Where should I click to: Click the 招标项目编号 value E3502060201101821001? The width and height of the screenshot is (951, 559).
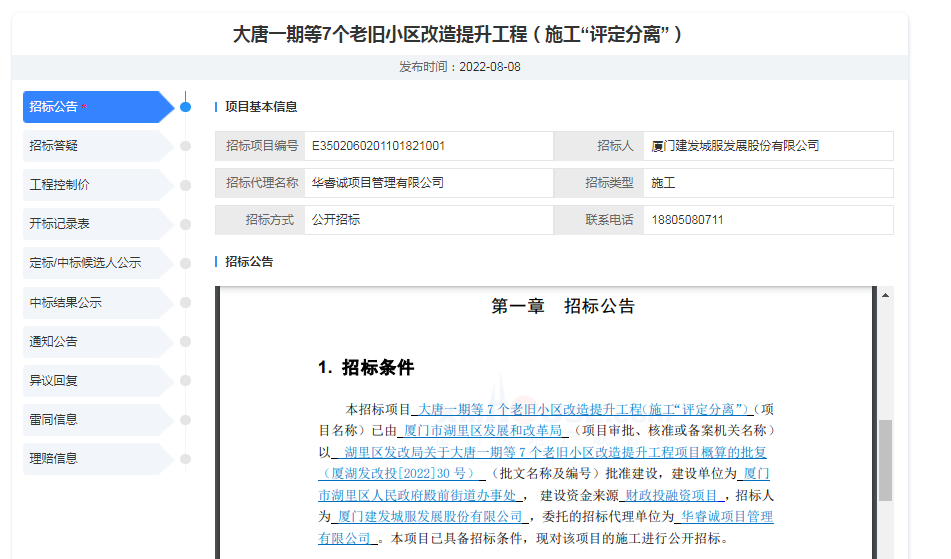[x=379, y=146]
